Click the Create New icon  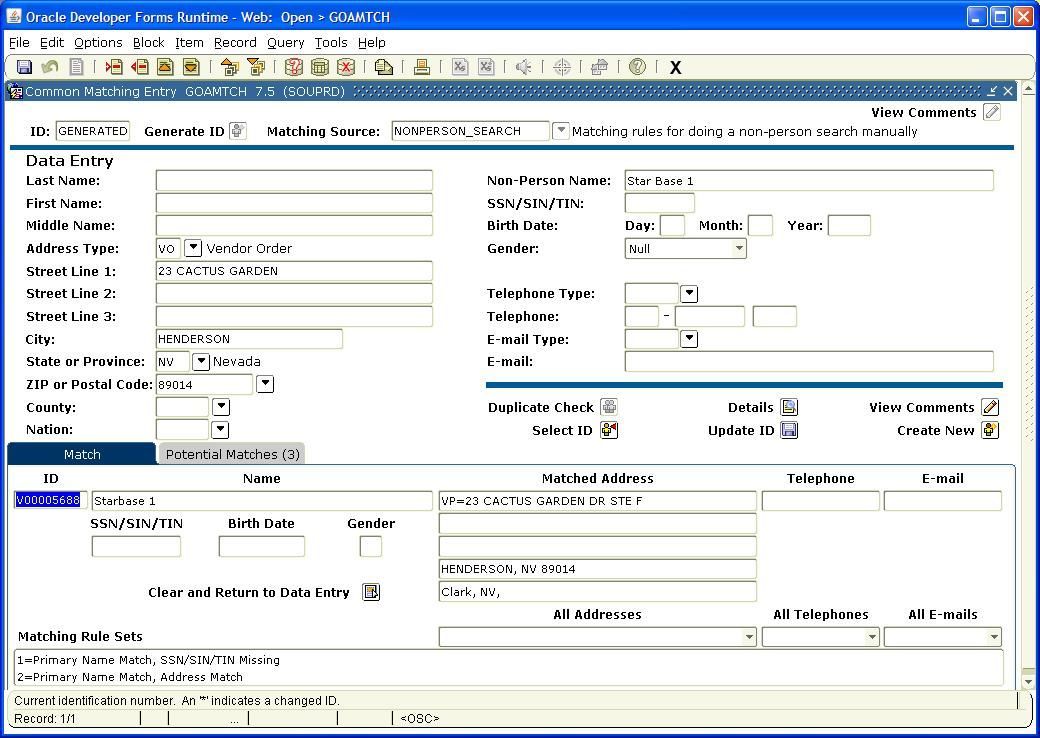pos(990,430)
